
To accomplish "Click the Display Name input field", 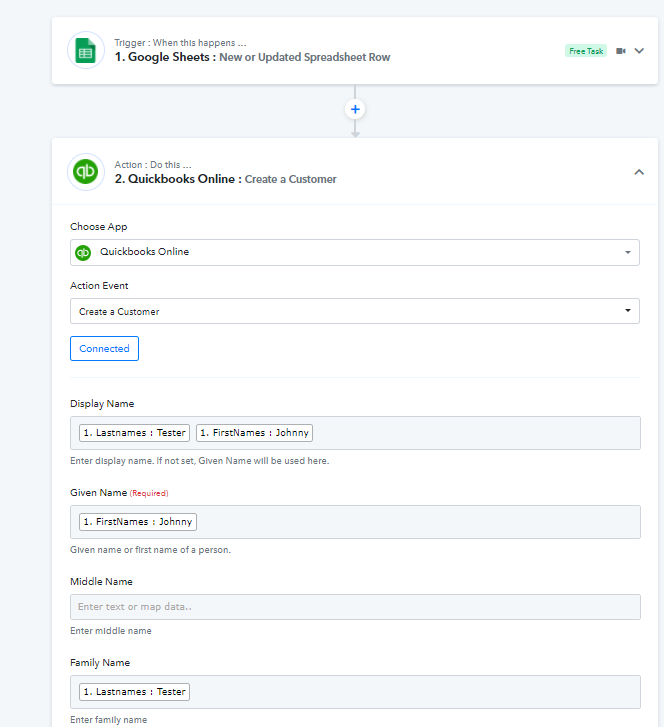I will pos(355,433).
